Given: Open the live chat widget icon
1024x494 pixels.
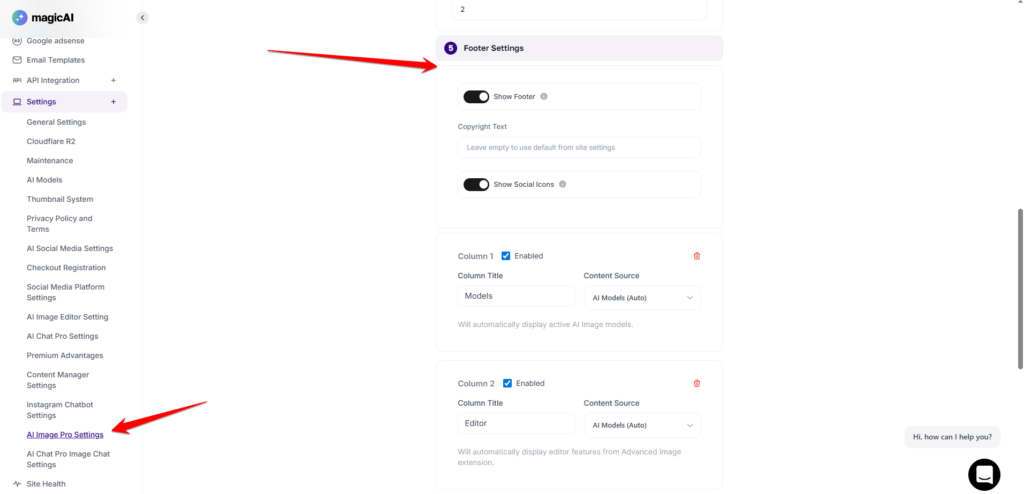Looking at the screenshot, I should 983,474.
